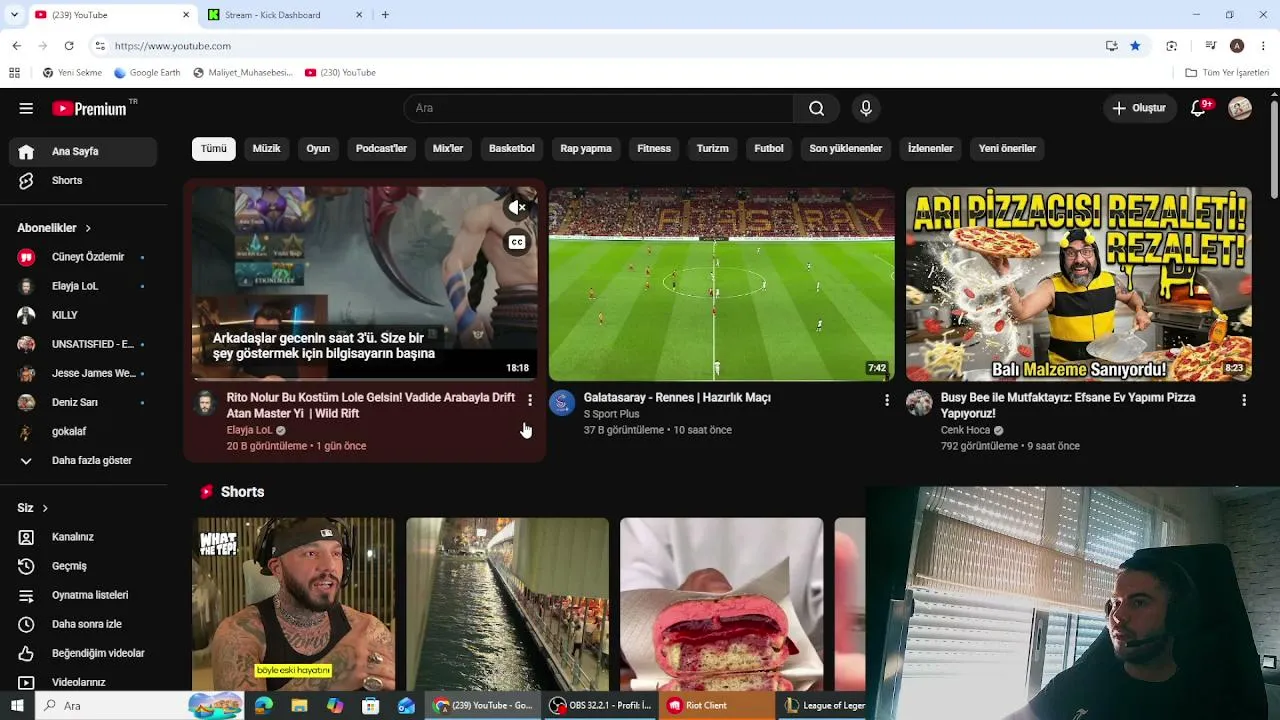The height and width of the screenshot is (720, 1280).
Task: Open YouTube account avatar menu
Action: pos(1240,108)
